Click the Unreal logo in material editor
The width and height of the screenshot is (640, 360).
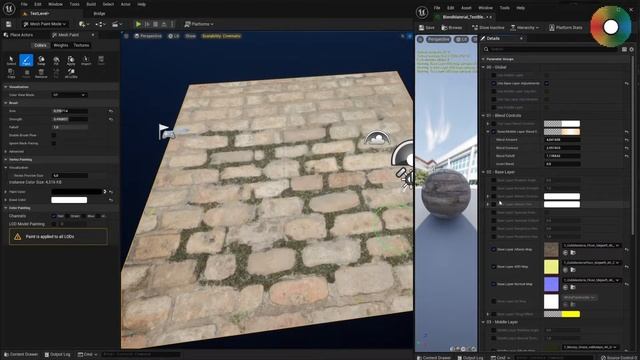pyautogui.click(x=422, y=12)
